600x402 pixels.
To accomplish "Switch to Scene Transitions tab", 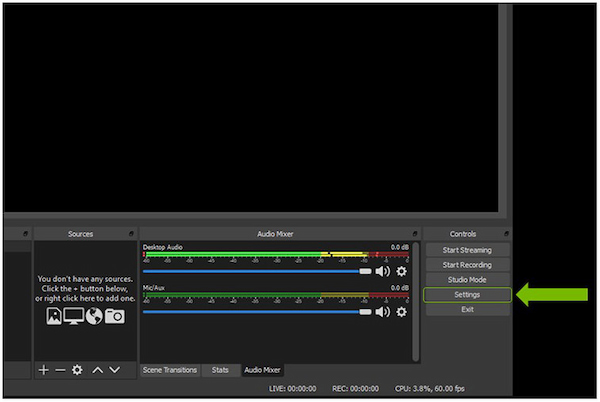I will pyautogui.click(x=170, y=370).
